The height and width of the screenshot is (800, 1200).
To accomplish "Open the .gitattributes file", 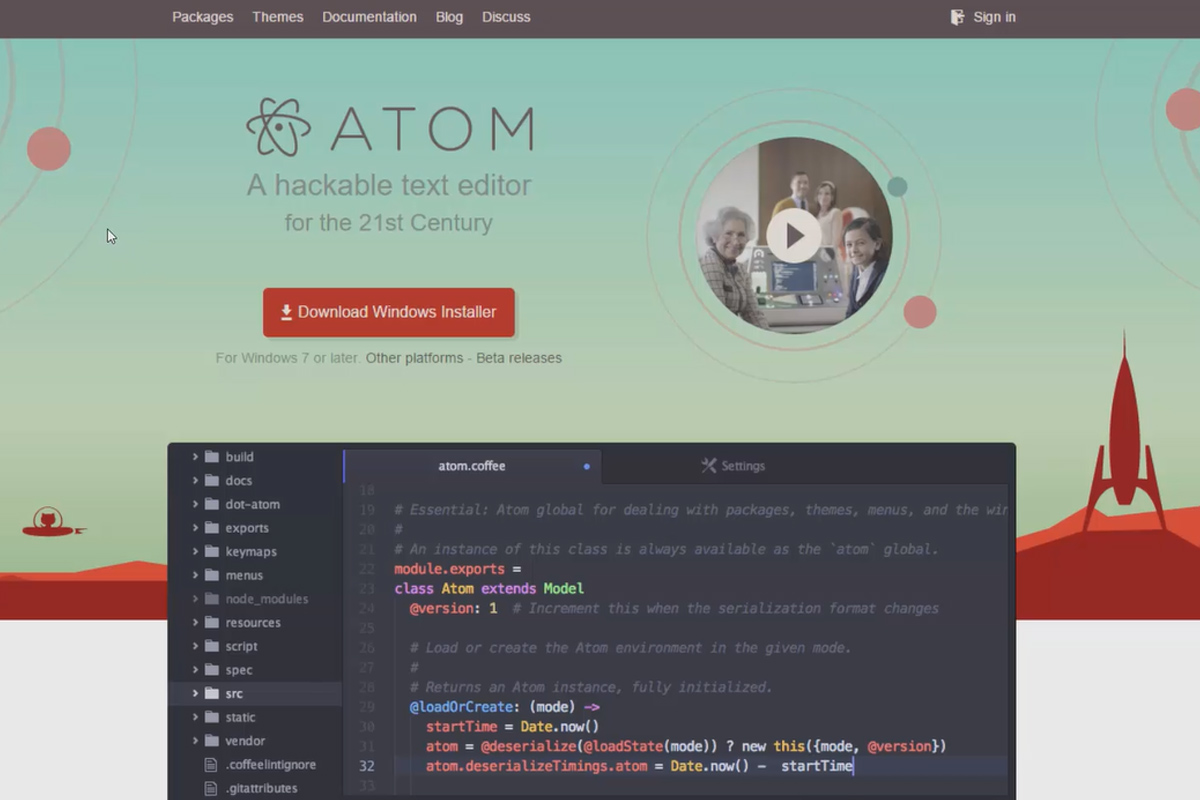I will pyautogui.click(x=261, y=788).
